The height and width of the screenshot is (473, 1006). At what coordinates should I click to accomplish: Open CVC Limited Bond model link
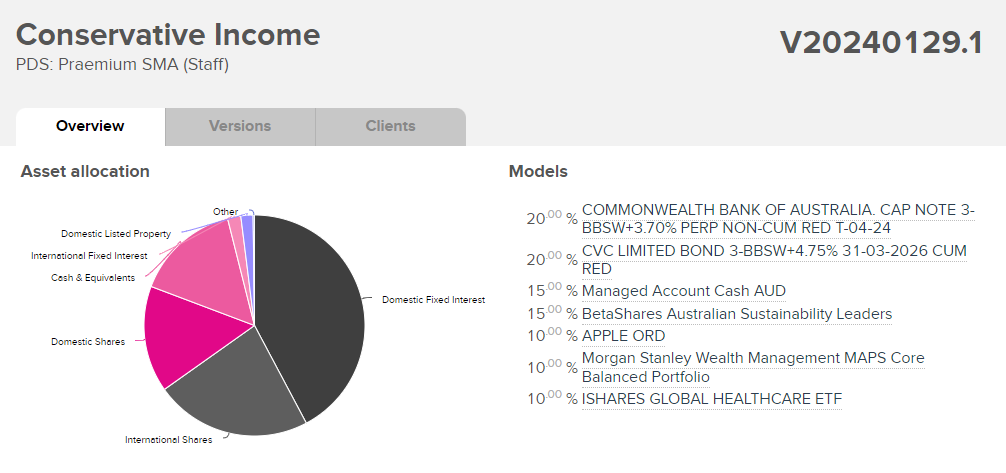tap(774, 259)
